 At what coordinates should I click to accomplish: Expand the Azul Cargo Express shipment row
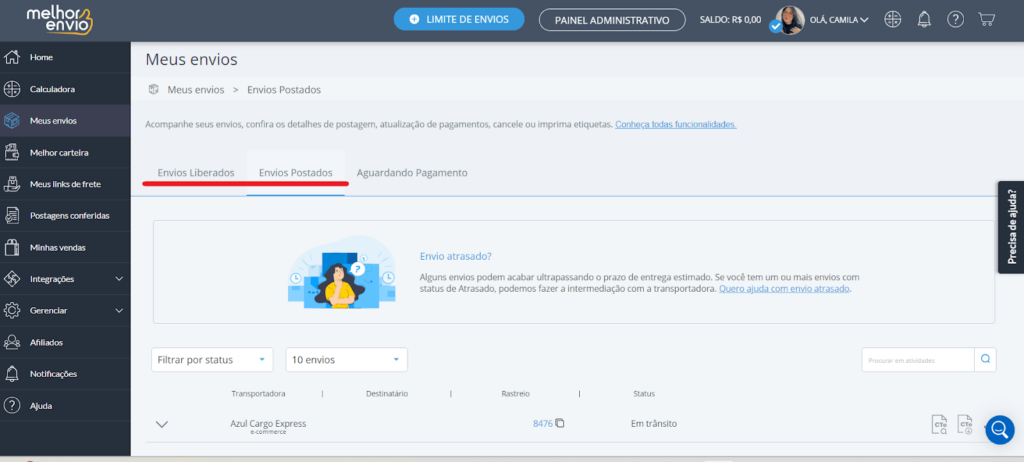pyautogui.click(x=162, y=424)
